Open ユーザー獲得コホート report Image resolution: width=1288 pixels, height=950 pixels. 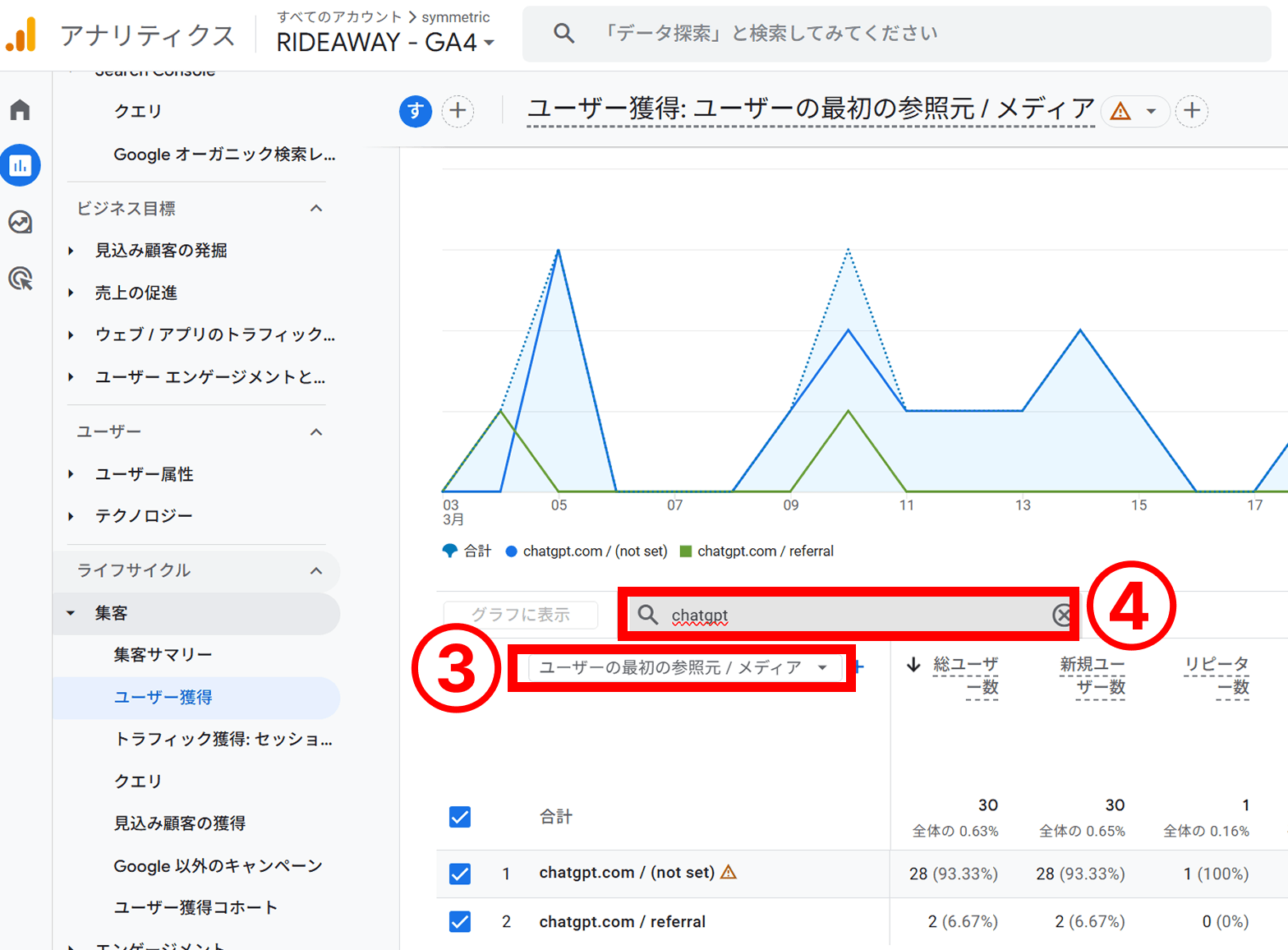click(x=195, y=907)
